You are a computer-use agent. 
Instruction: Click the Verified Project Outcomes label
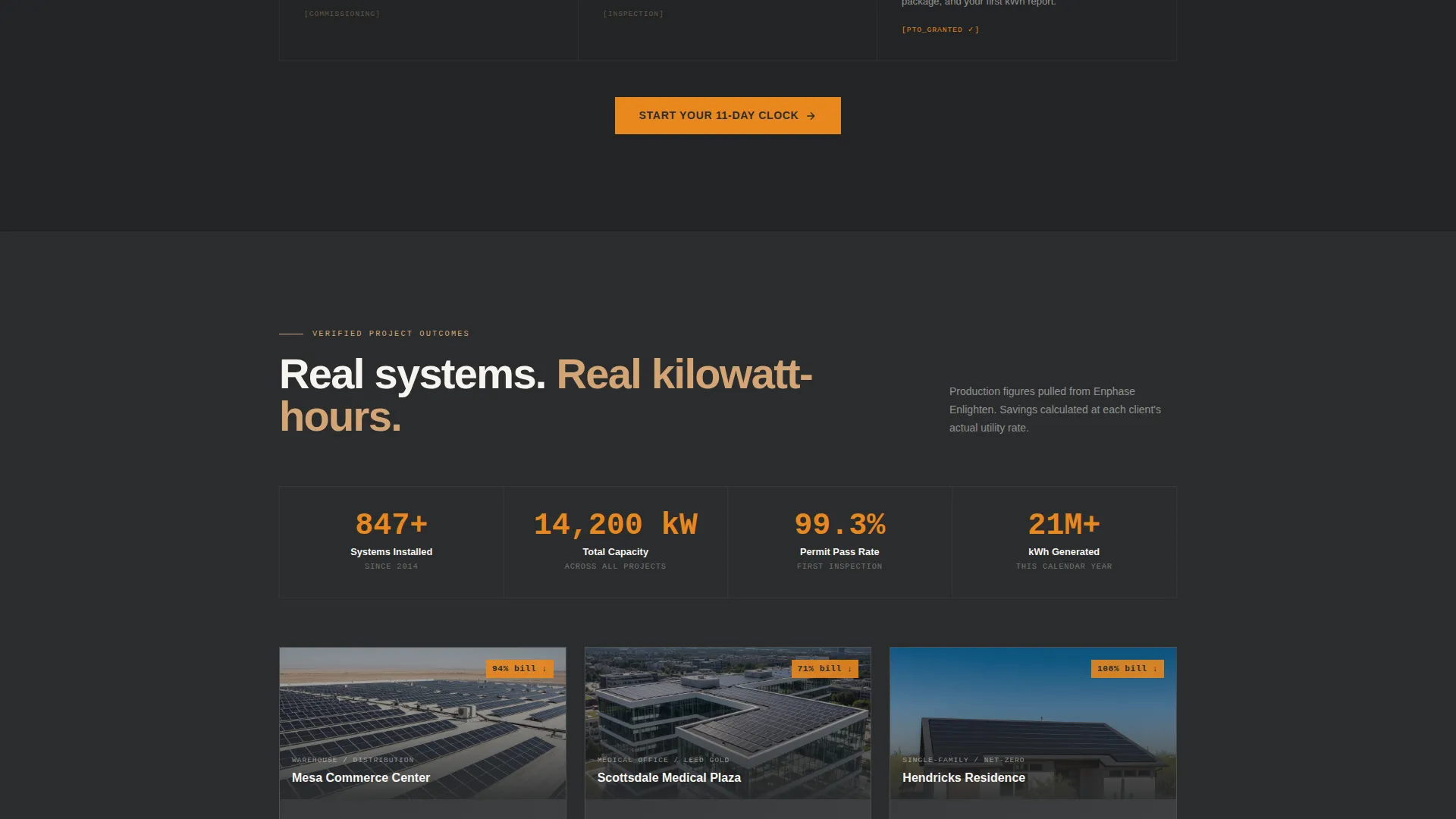pos(391,334)
